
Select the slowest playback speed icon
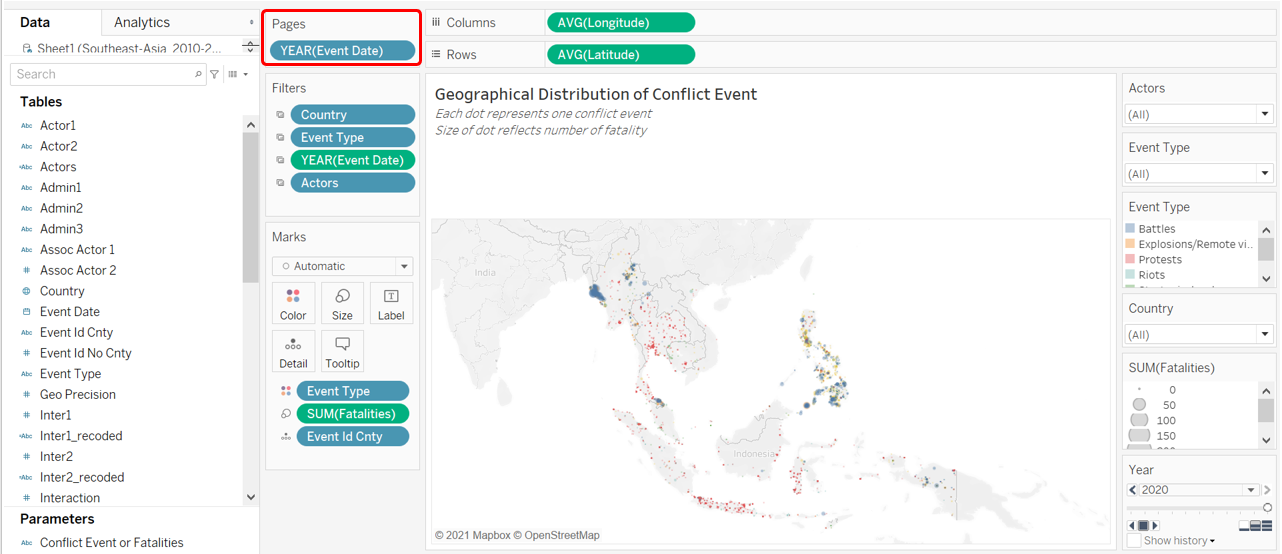[1244, 525]
